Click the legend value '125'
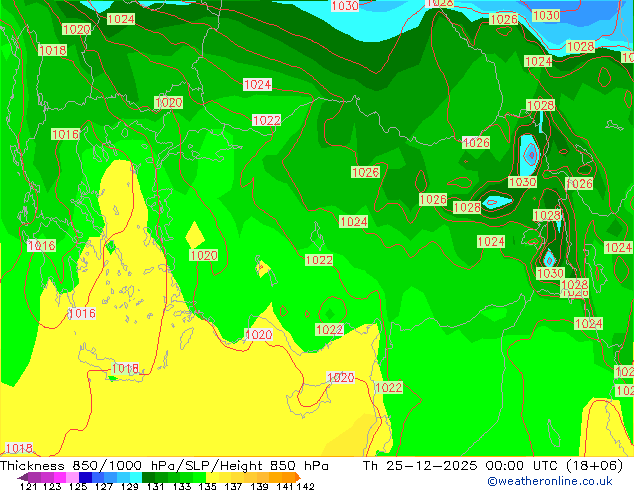This screenshot has height=490, width=634. (x=78, y=486)
